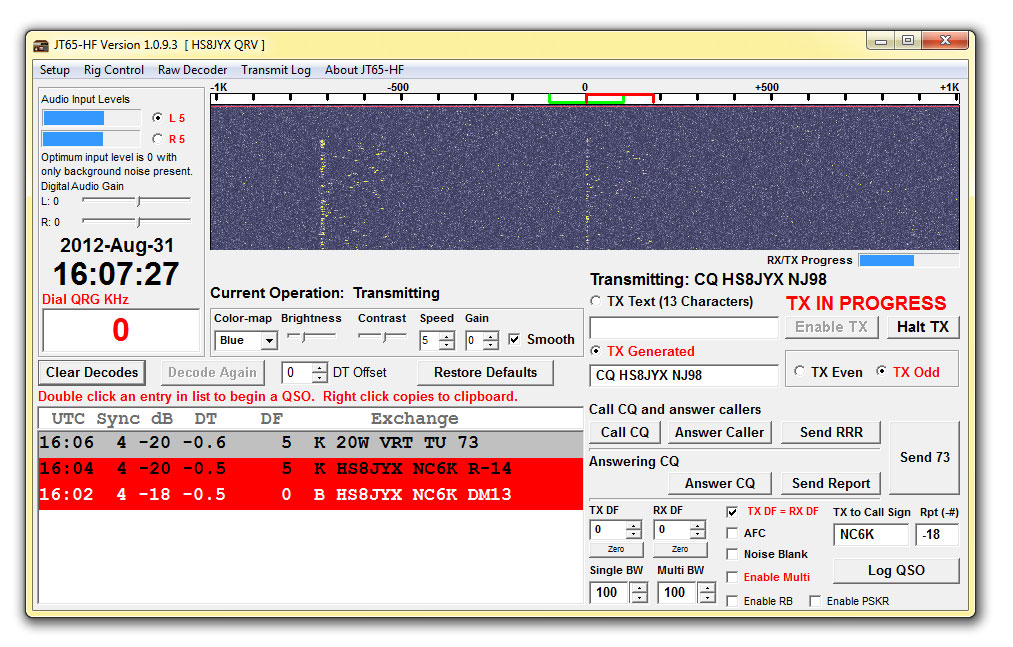Click the Halt TX button
This screenshot has height=647, width=1013.
pos(923,327)
